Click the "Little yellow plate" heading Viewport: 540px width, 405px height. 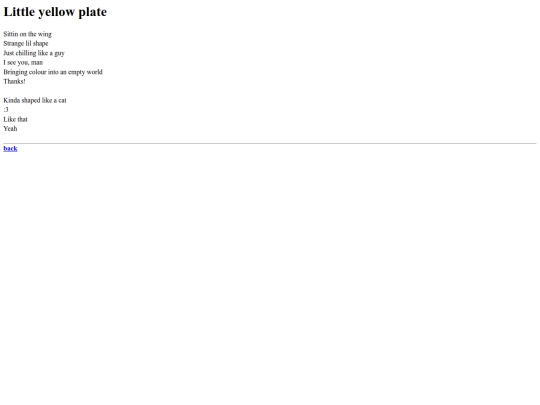(55, 12)
